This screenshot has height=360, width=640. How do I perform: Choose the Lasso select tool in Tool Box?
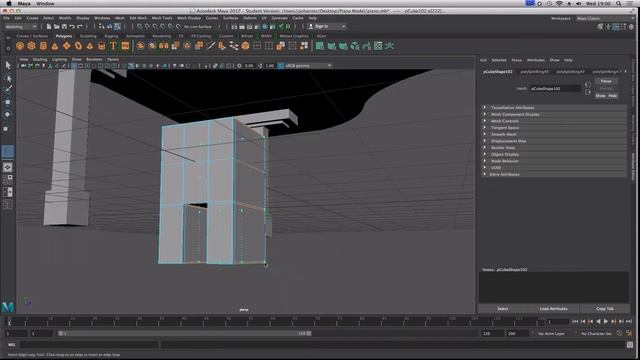(x=8, y=78)
